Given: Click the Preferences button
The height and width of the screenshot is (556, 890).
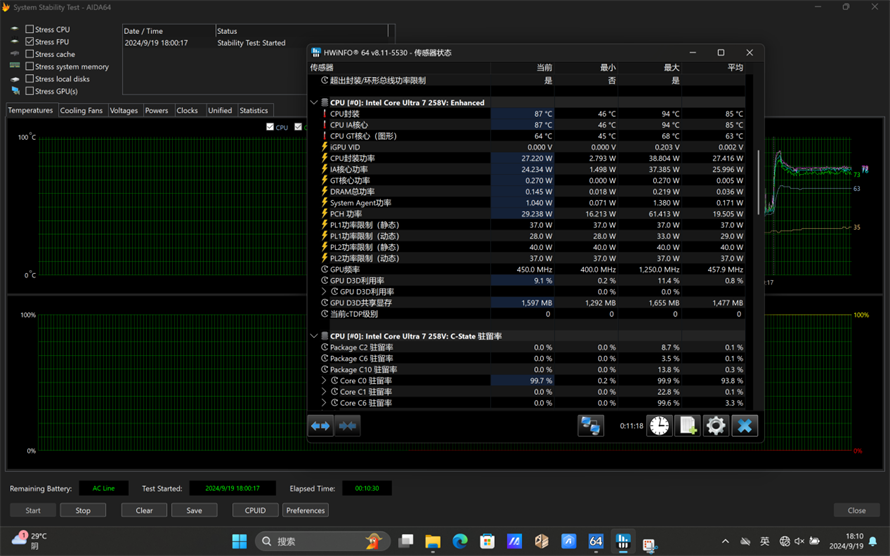Looking at the screenshot, I should [305, 510].
